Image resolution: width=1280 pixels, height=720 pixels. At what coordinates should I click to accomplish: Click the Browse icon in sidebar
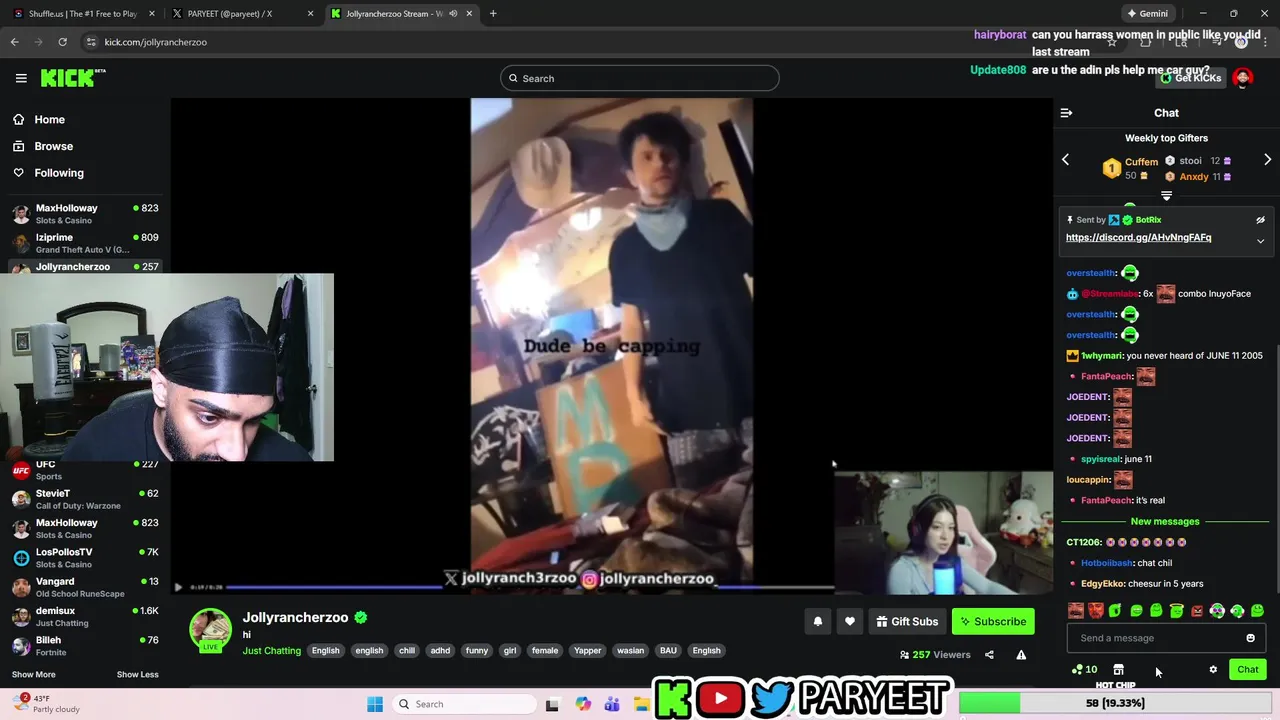(x=19, y=146)
